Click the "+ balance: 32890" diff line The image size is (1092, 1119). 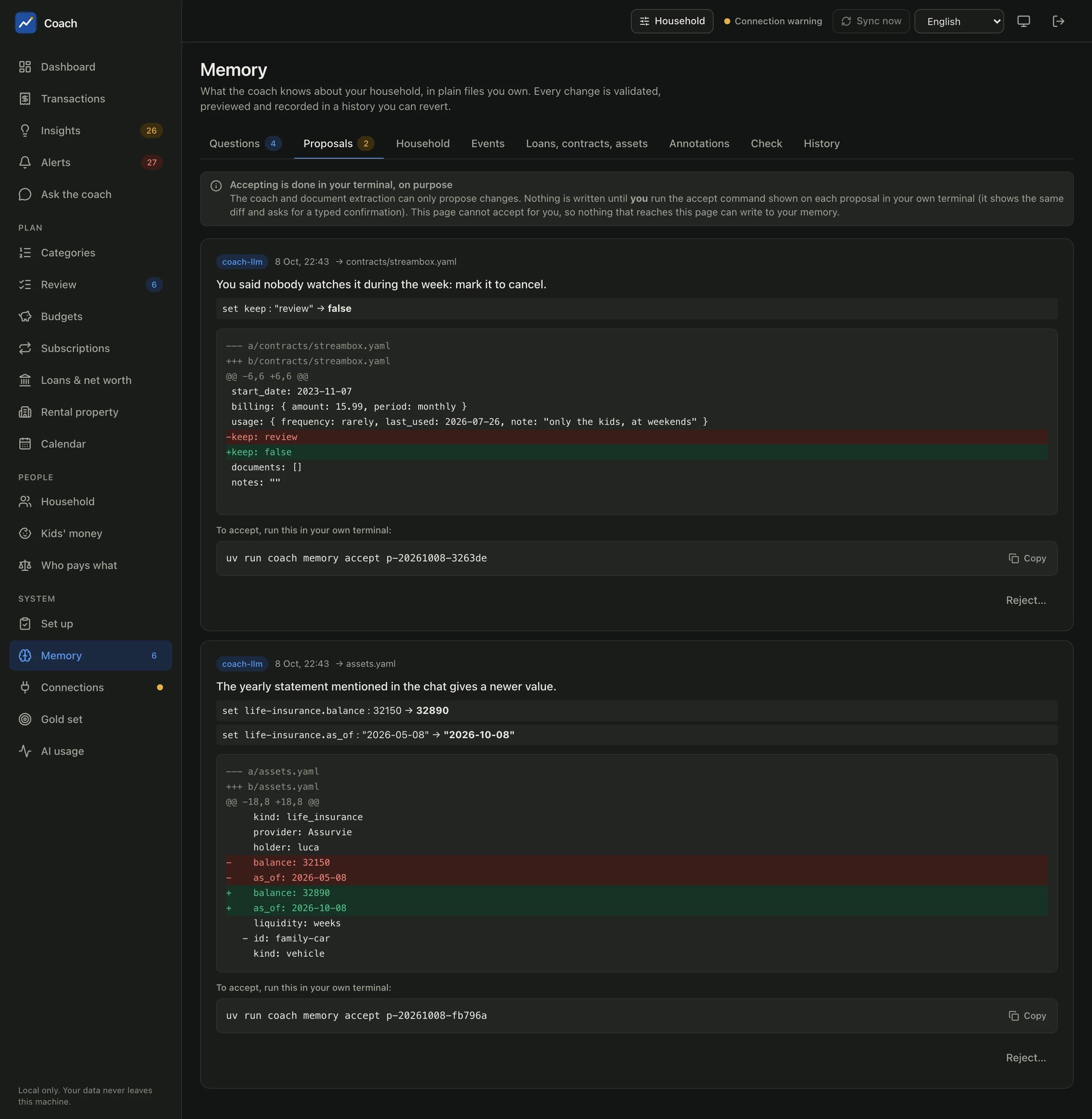click(637, 893)
